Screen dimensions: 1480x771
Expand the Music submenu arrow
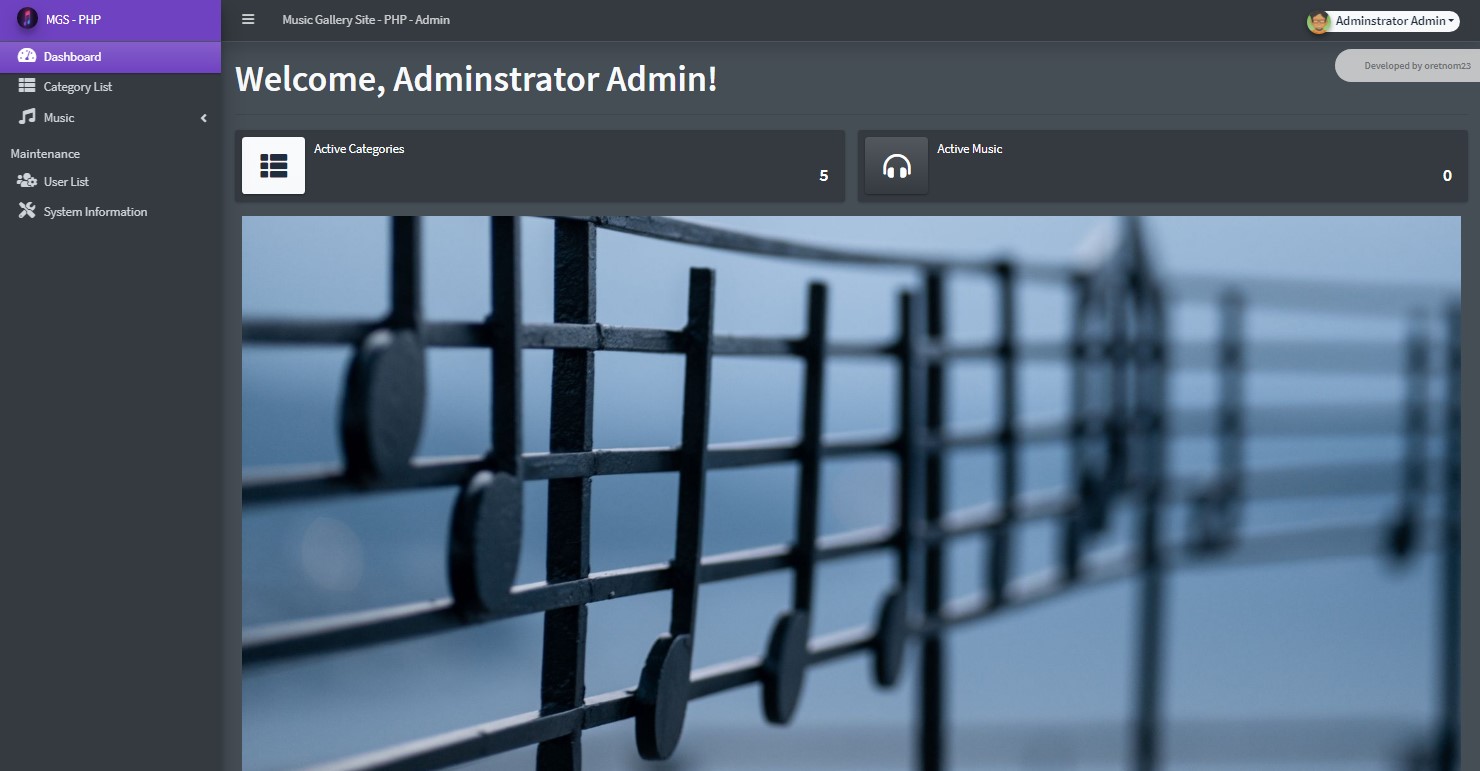tap(204, 118)
